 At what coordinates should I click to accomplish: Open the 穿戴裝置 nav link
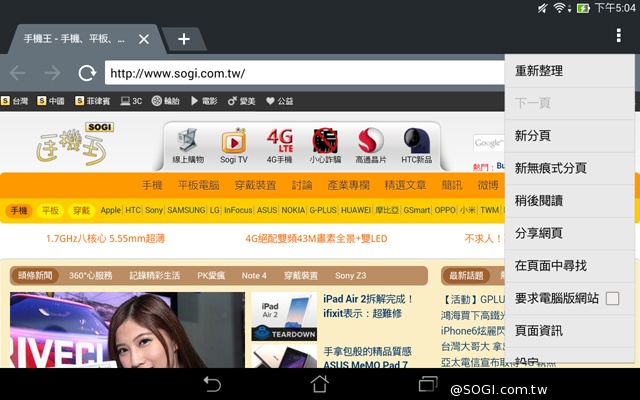[255, 185]
